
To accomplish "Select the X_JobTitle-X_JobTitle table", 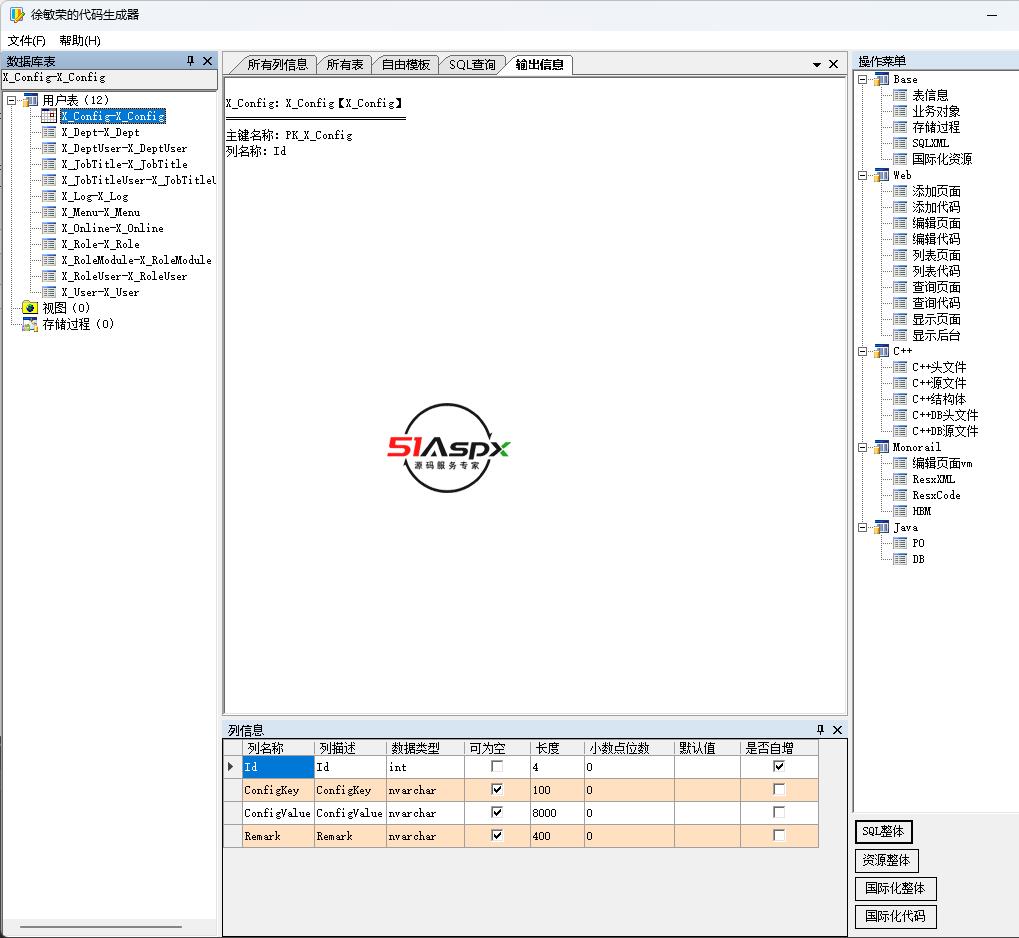I will (124, 164).
